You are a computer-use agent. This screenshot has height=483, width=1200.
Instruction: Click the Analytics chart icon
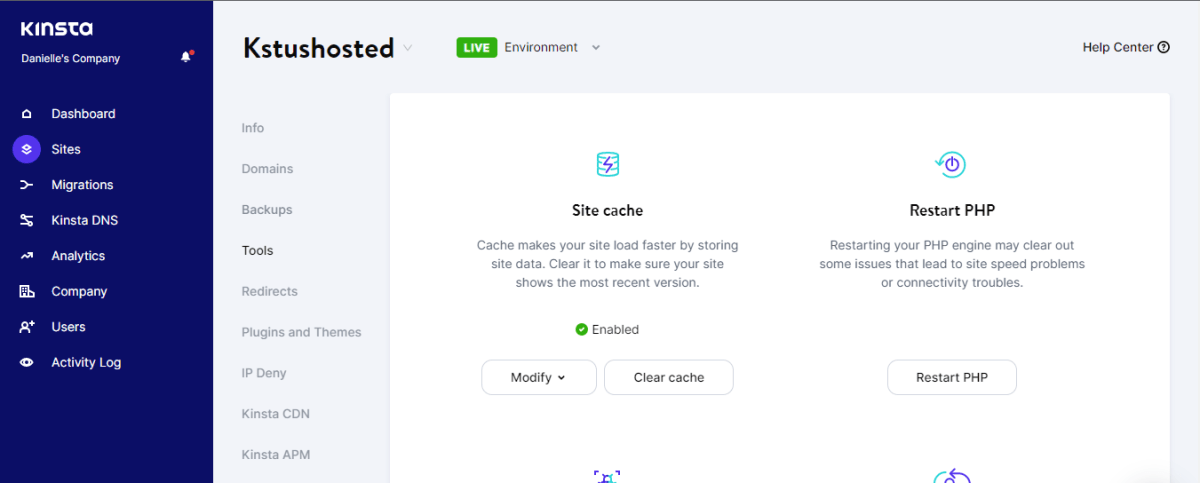27,256
